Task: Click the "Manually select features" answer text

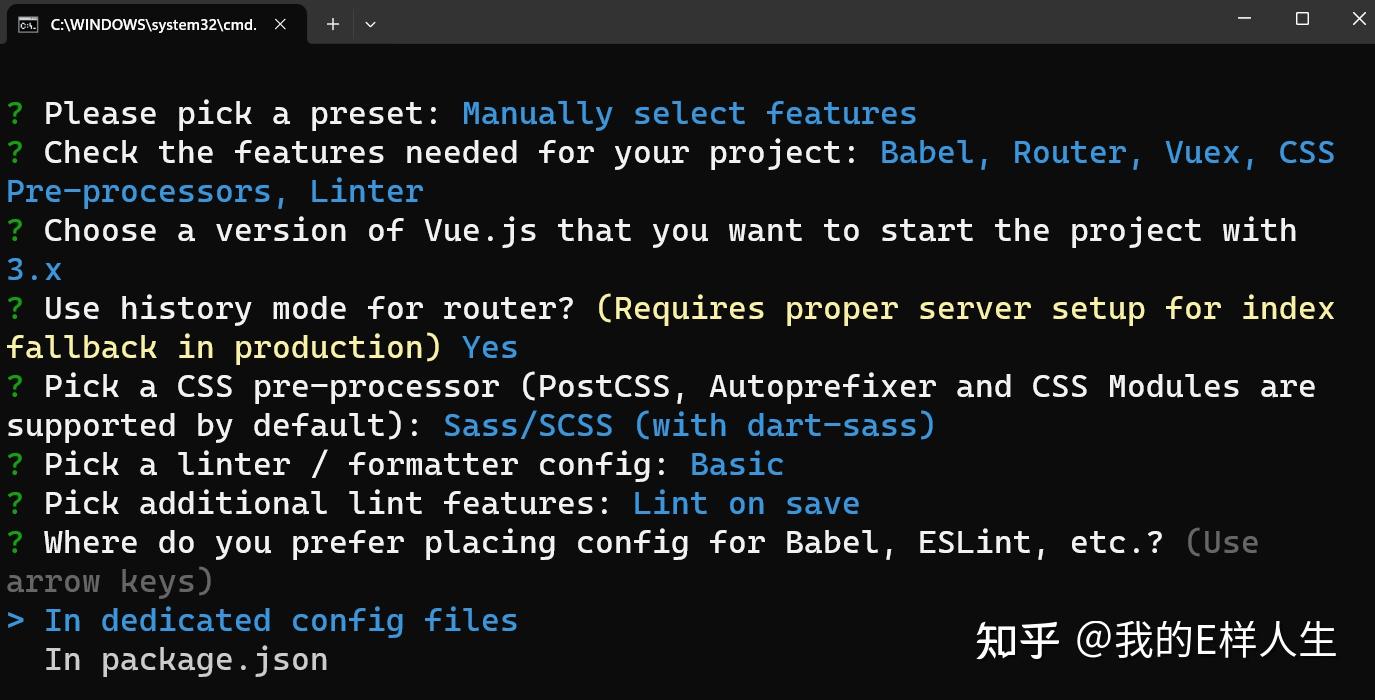Action: coord(689,114)
